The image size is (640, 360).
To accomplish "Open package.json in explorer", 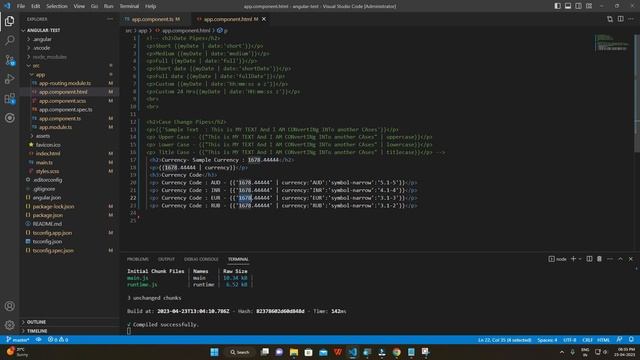I will tap(47, 215).
